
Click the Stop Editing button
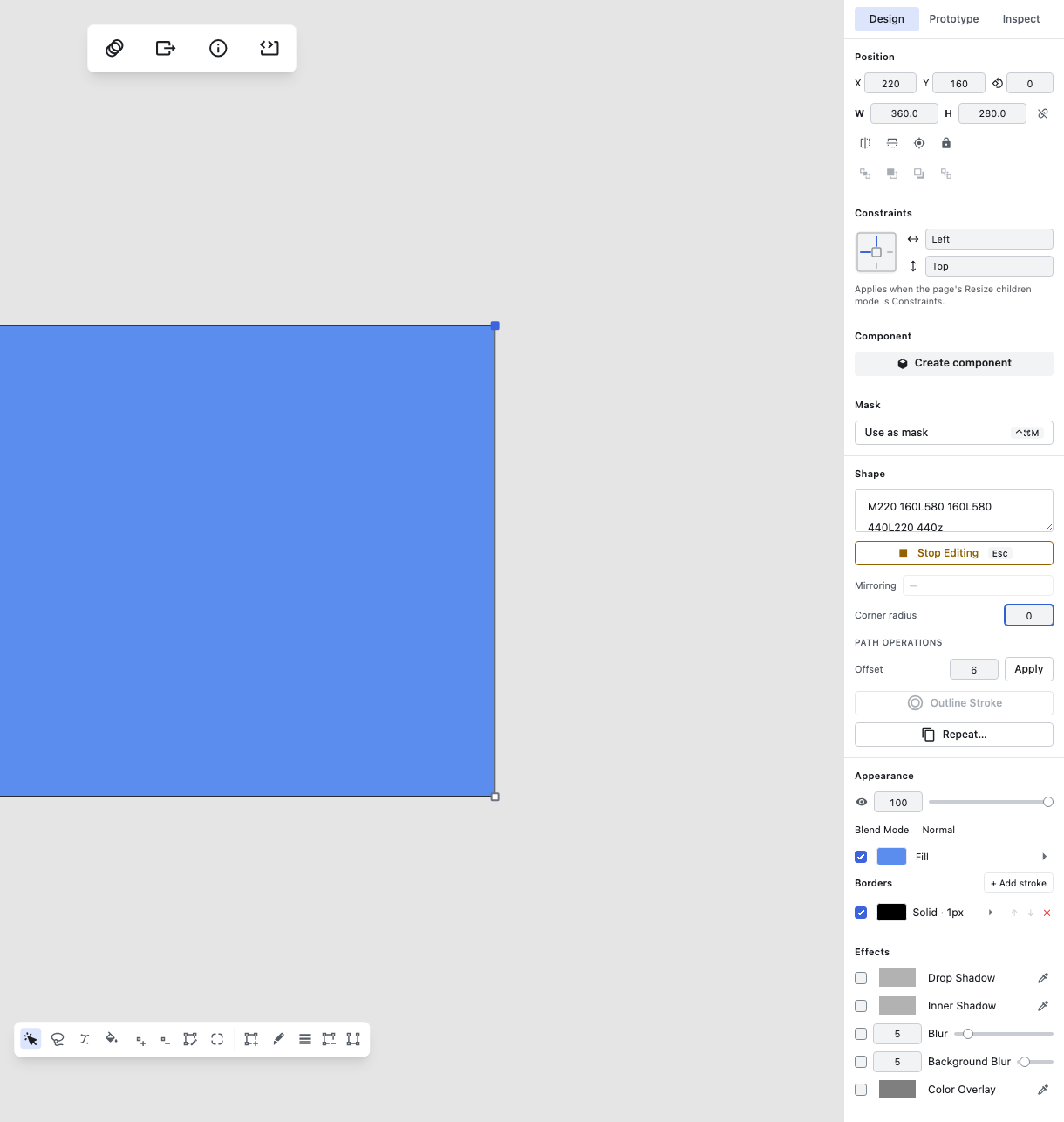pos(954,553)
